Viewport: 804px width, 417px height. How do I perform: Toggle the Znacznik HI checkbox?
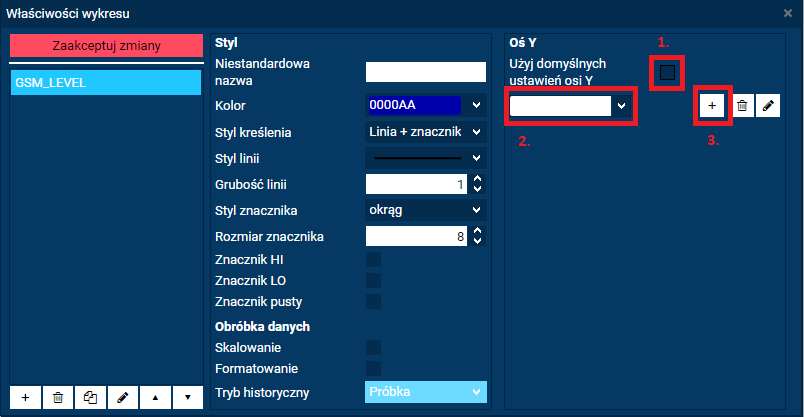[x=373, y=259]
